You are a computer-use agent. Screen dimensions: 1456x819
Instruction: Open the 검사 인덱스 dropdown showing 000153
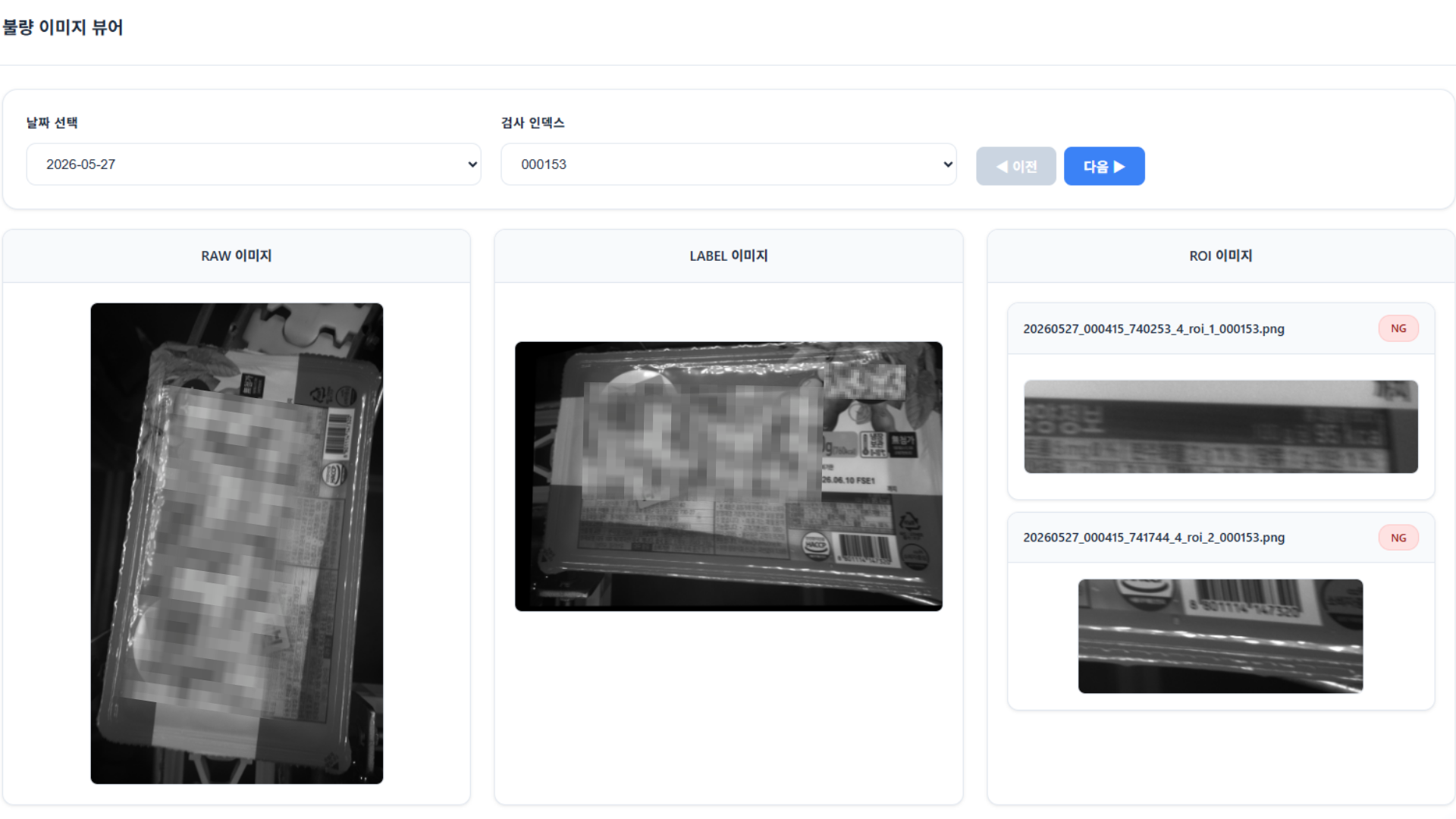(x=729, y=165)
